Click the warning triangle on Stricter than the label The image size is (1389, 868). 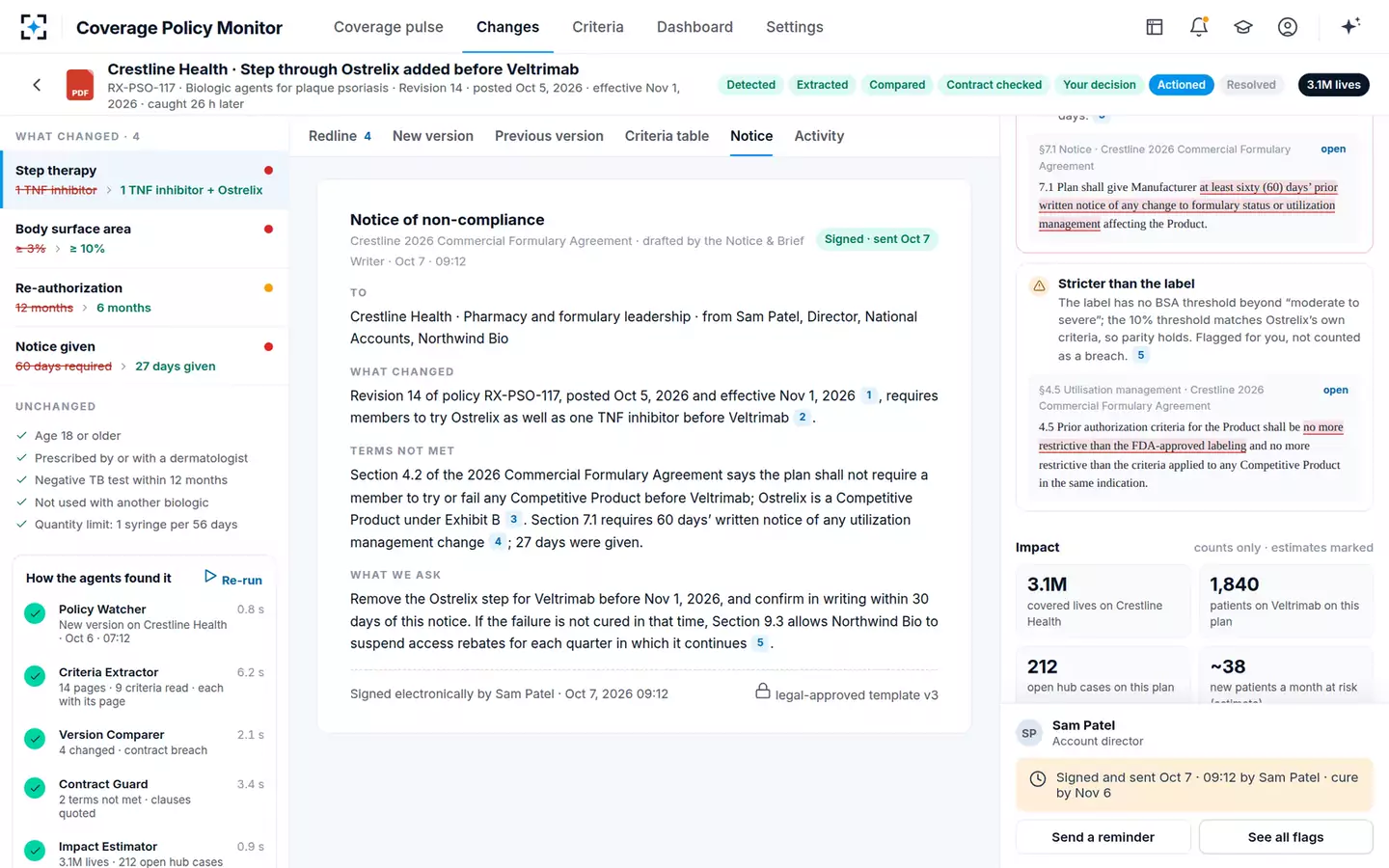pos(1039,285)
